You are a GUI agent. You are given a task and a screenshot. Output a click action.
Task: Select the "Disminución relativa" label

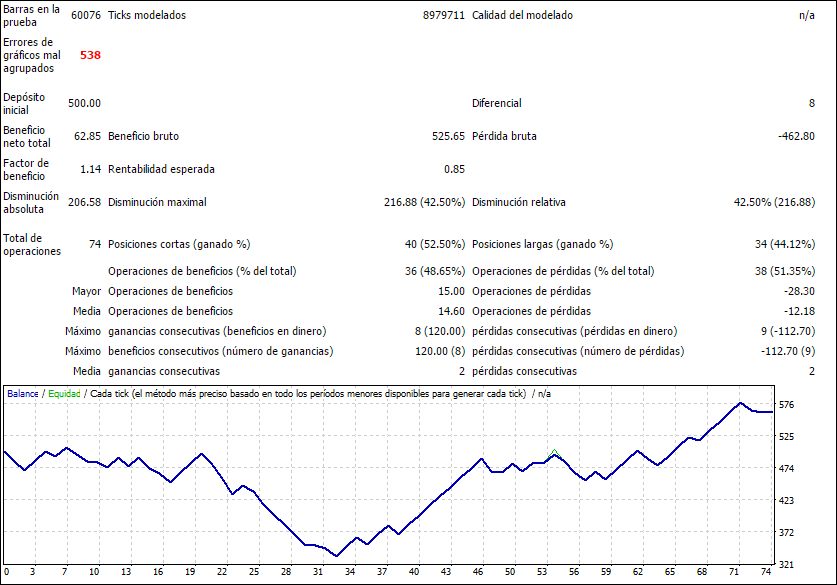518,202
